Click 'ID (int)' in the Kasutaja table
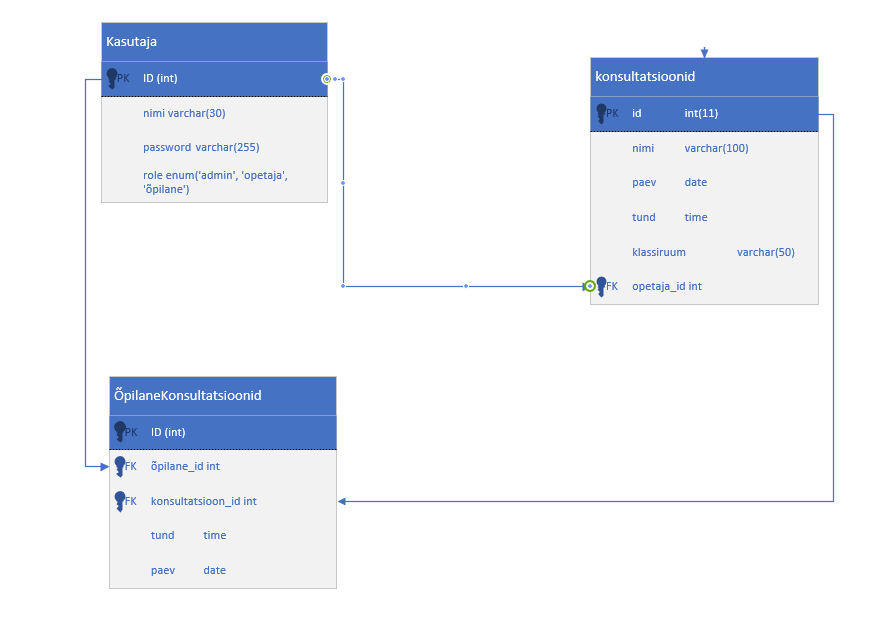This screenshot has height=644, width=893. (160, 79)
